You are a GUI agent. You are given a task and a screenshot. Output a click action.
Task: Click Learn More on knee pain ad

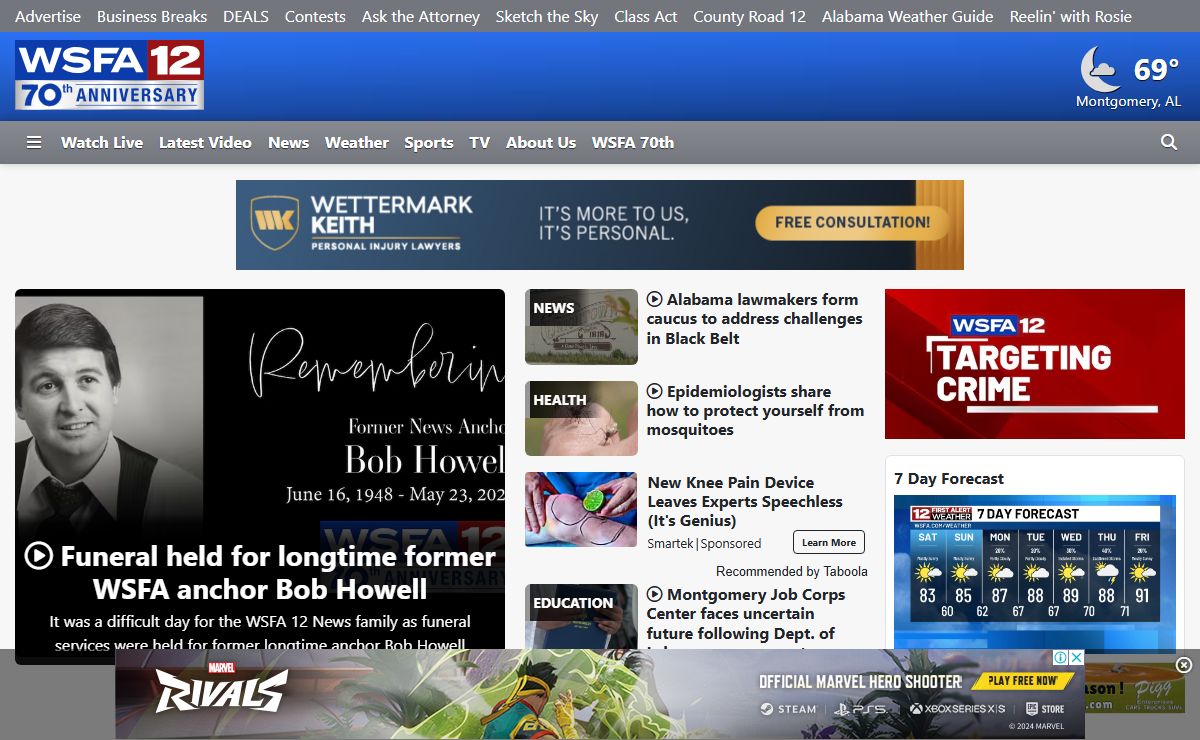(x=829, y=542)
